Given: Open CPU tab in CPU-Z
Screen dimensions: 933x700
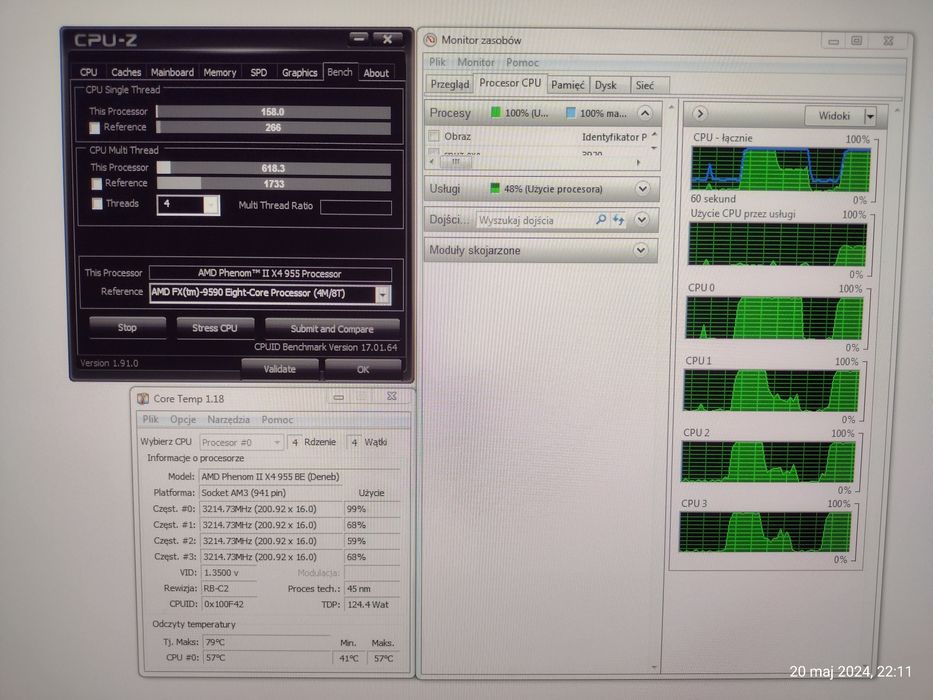Looking at the screenshot, I should point(88,73).
